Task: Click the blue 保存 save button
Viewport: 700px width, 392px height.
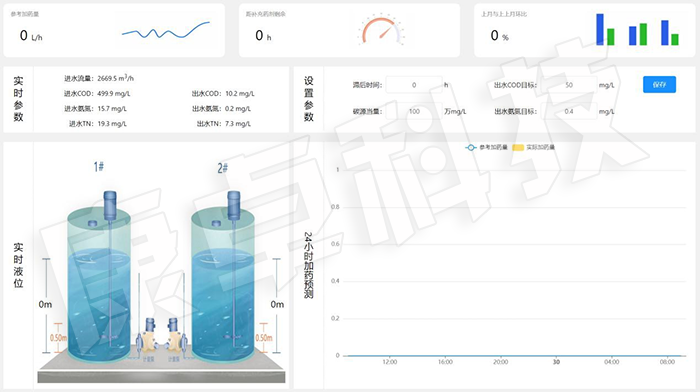Action: pos(659,84)
